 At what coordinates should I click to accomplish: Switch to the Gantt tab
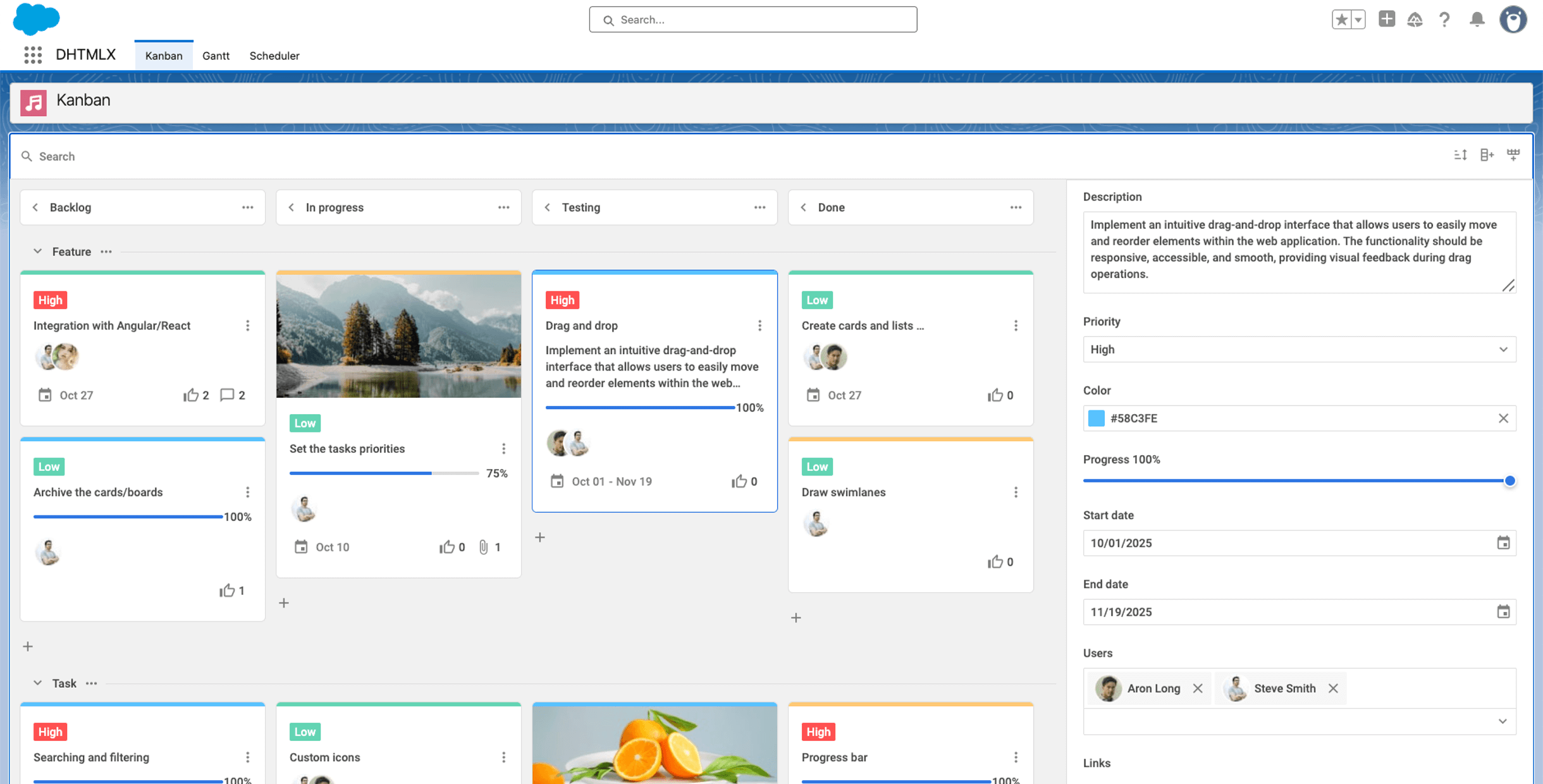216,56
